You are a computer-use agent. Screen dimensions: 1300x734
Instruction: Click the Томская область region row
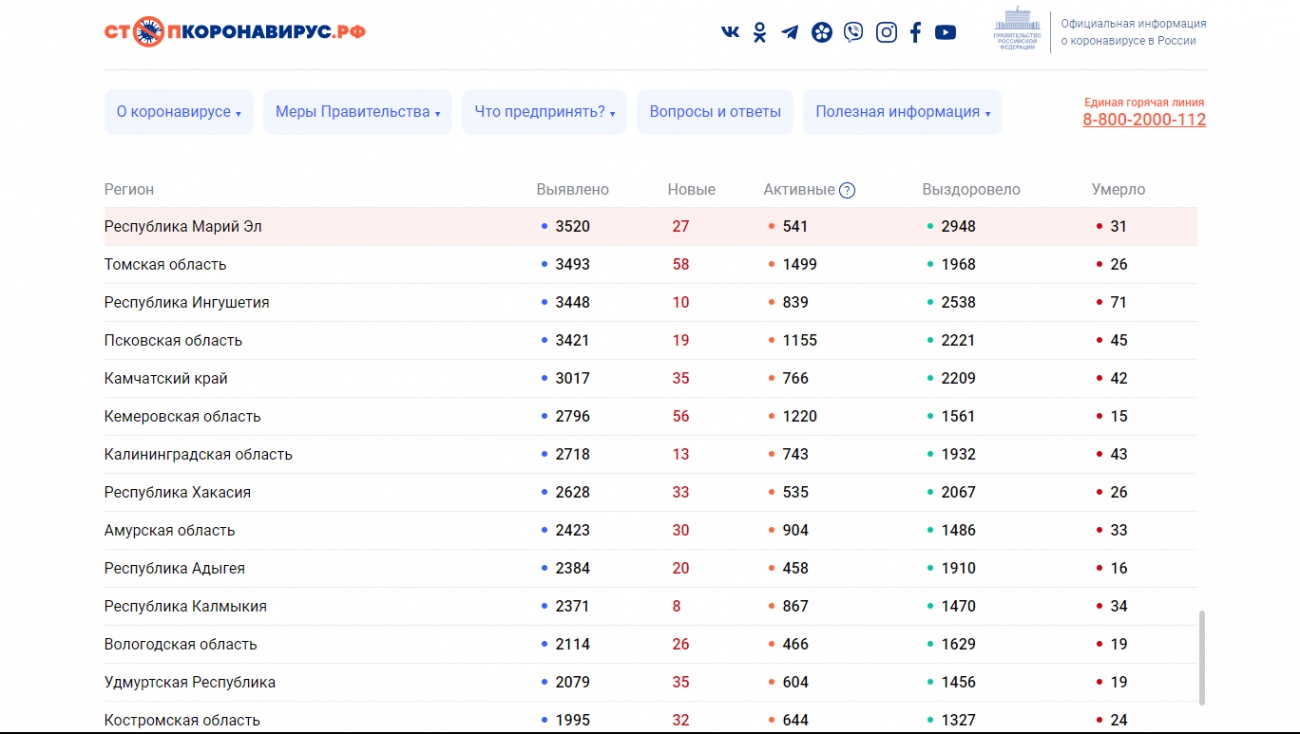(x=165, y=265)
